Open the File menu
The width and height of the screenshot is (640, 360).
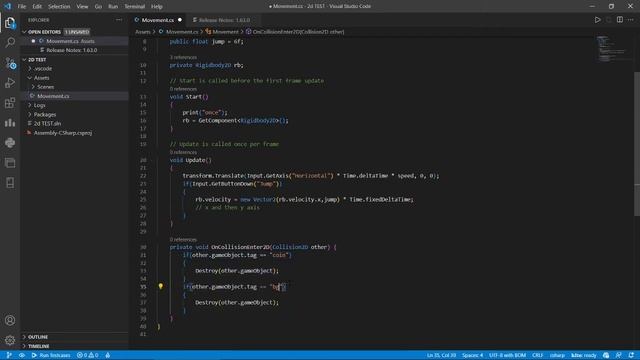click(22, 6)
